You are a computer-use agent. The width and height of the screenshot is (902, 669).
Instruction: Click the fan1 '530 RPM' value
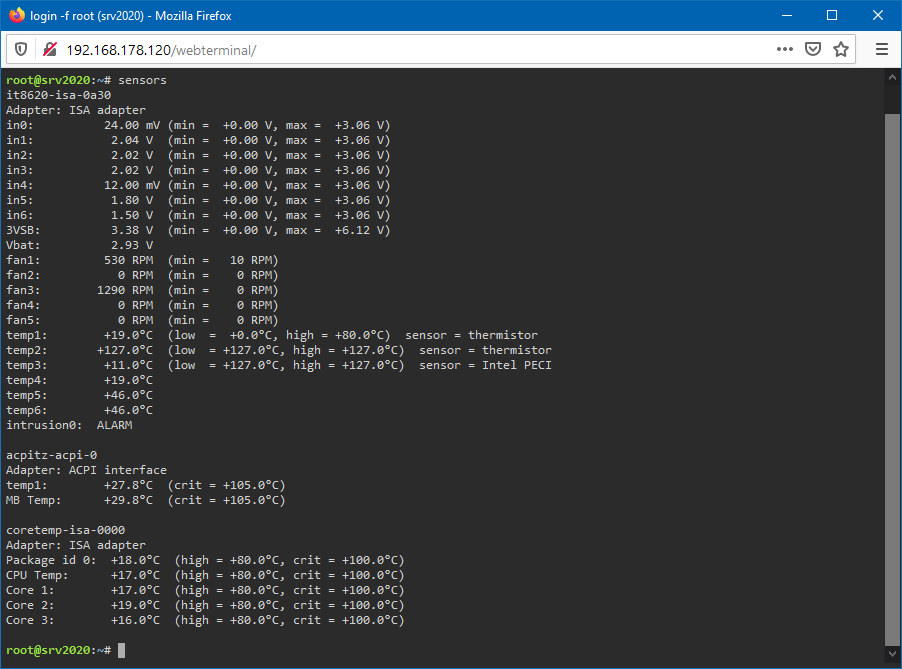129,260
